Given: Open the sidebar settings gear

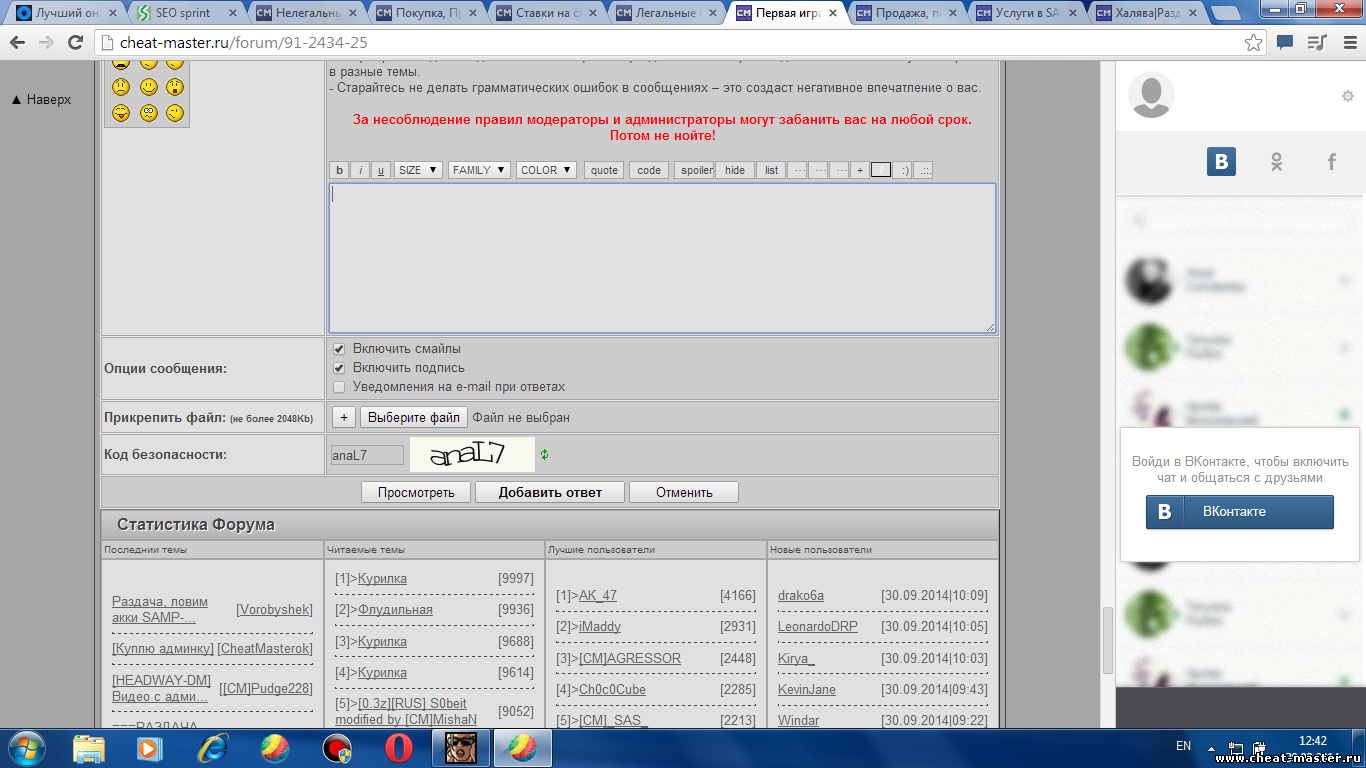Looking at the screenshot, I should 1347,96.
